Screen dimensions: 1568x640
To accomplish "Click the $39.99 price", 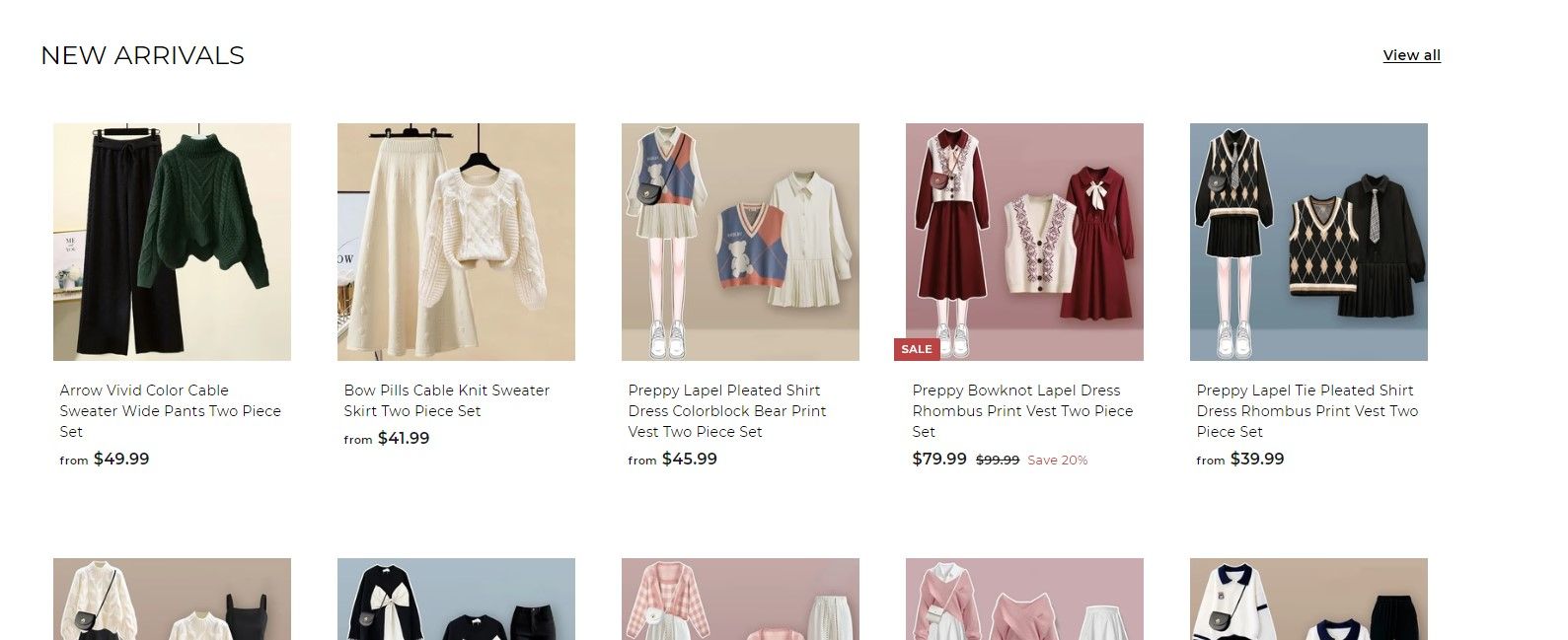I will click(1257, 459).
